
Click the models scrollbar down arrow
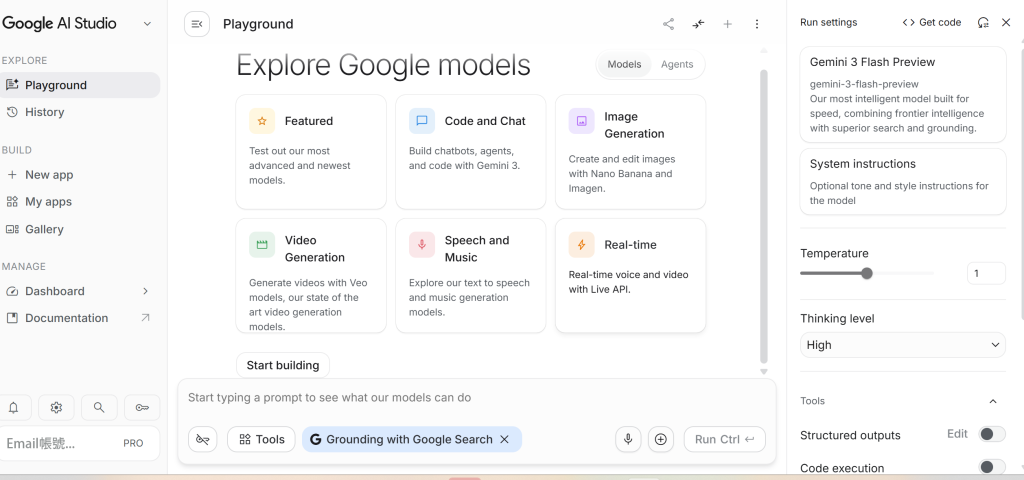click(763, 372)
